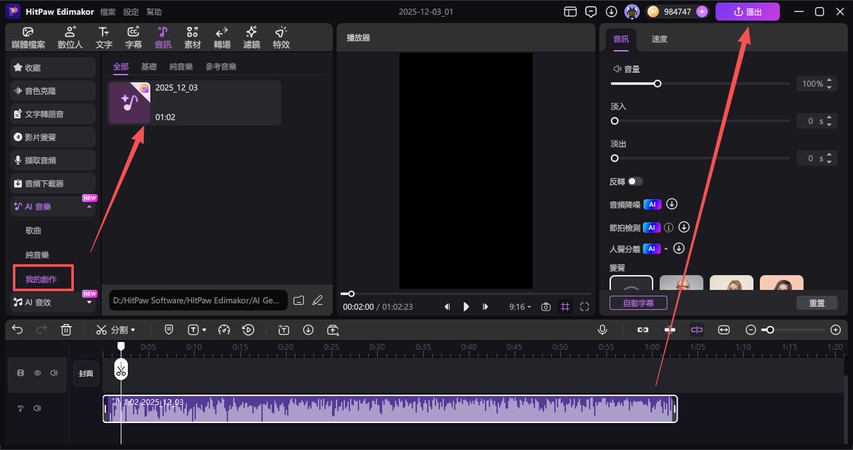Toggle the highlighted purple link icon in timeline
This screenshot has height=450, width=853.
tap(696, 330)
